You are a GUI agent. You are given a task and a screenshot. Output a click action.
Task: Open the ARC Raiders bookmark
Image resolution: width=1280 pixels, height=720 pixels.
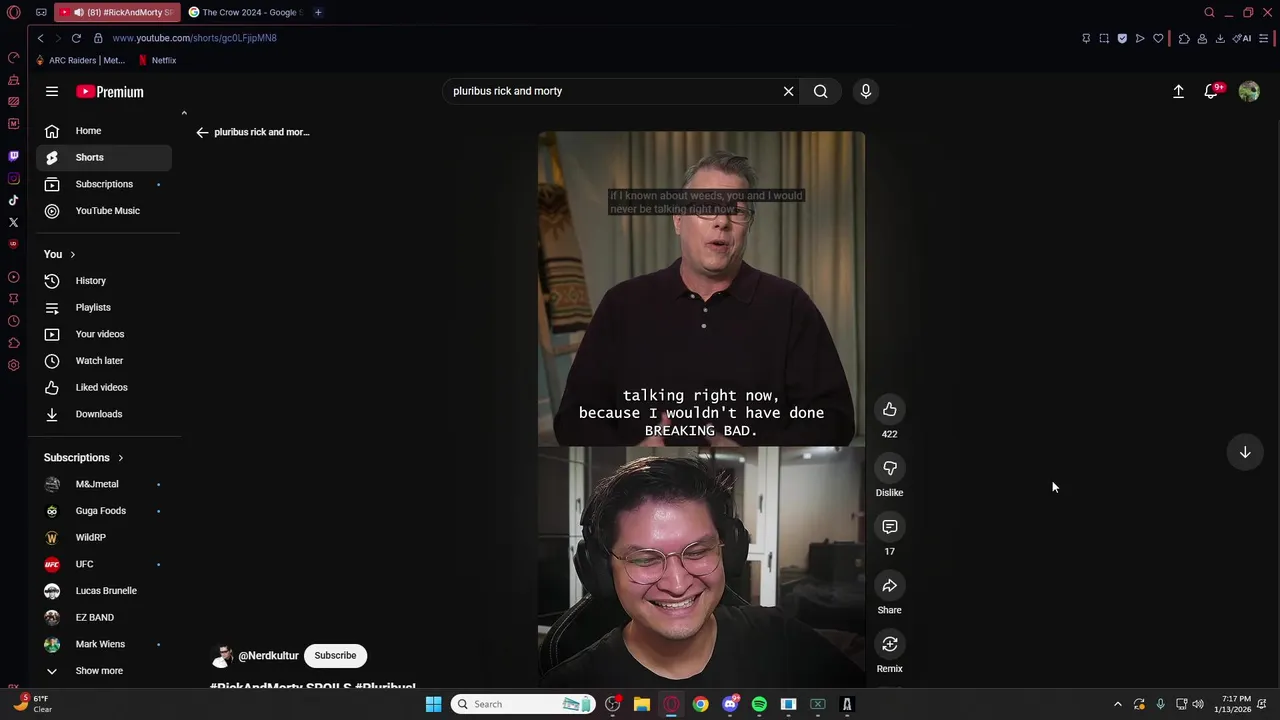[80, 60]
